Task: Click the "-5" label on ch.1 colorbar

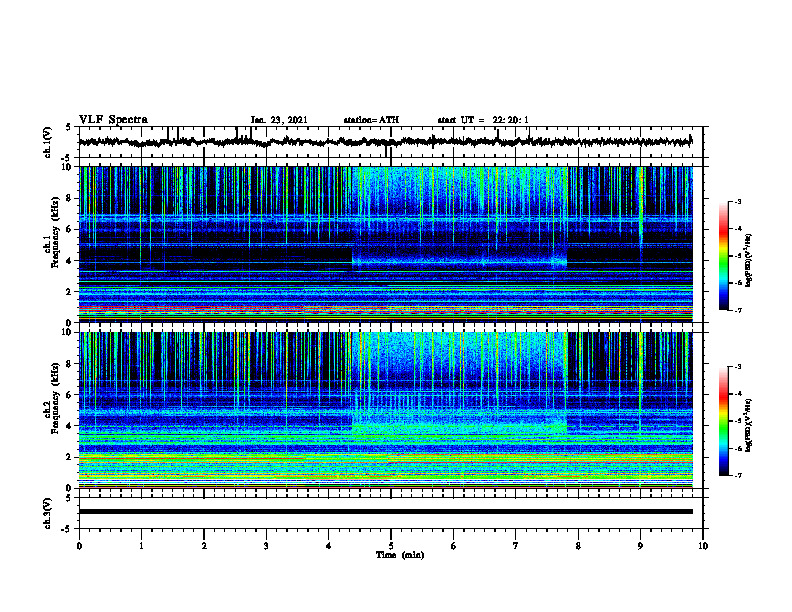Action: [737, 256]
